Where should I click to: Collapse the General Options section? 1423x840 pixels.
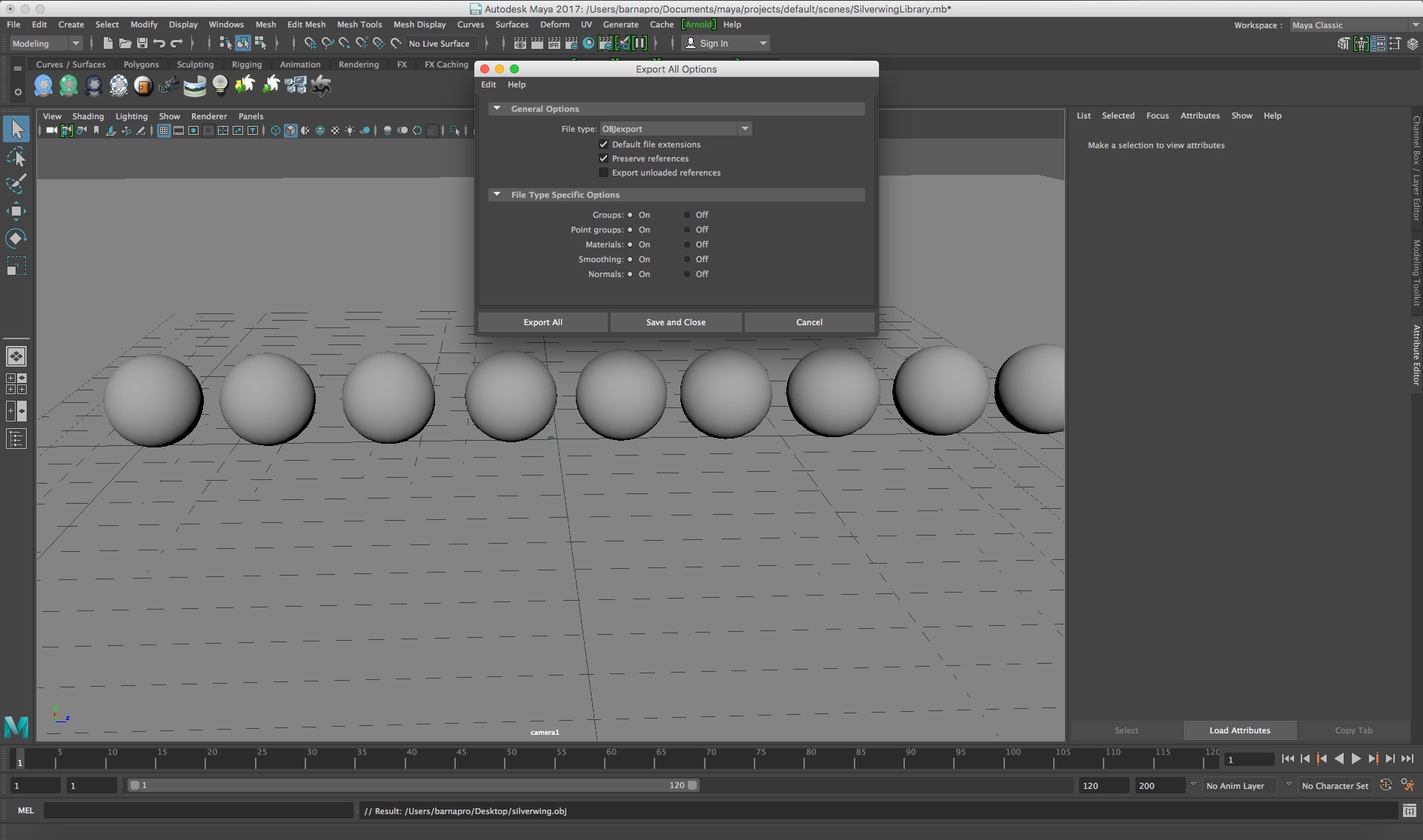click(x=497, y=109)
